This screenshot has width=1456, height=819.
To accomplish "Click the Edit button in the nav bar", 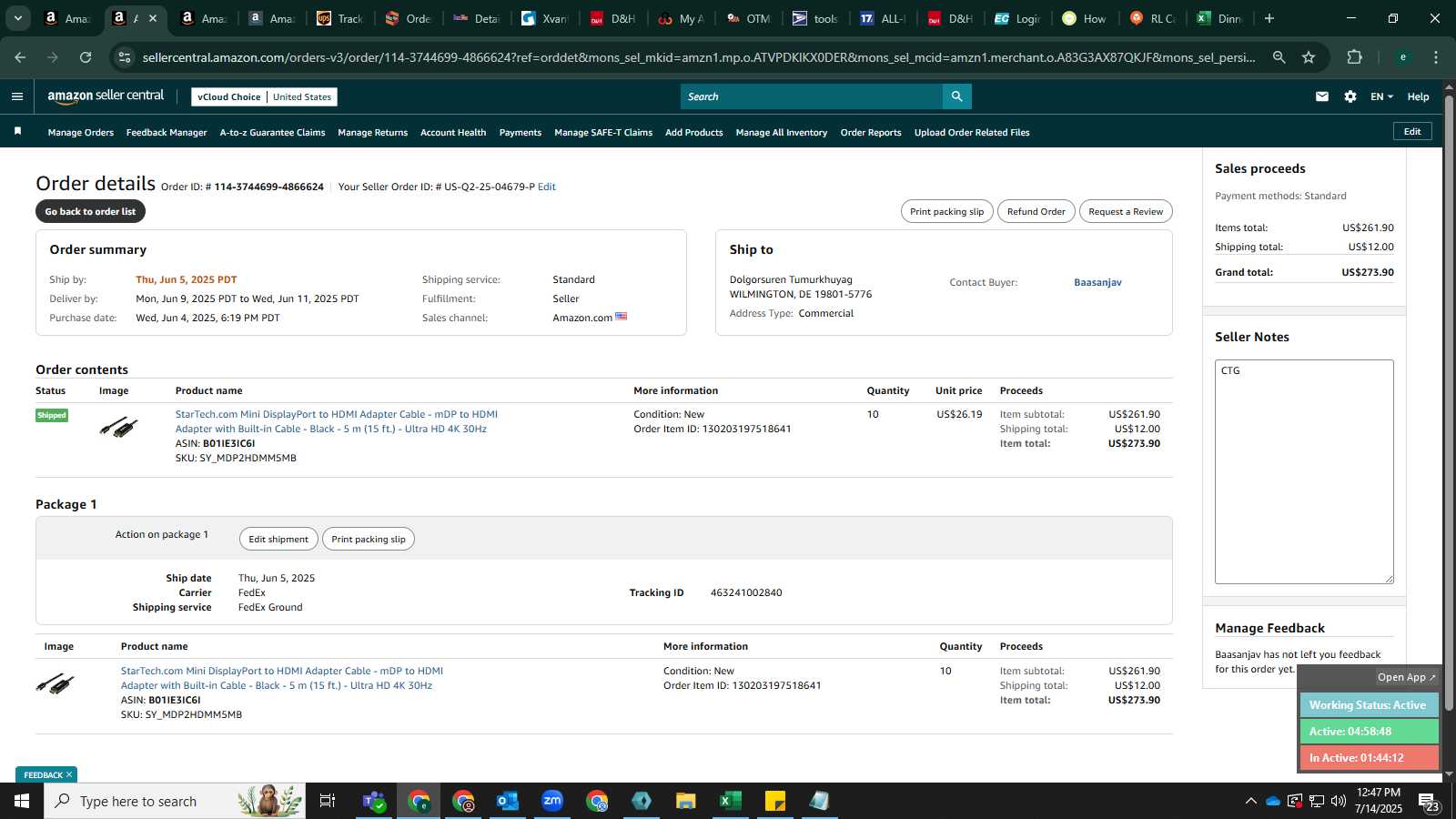I will click(x=1412, y=131).
